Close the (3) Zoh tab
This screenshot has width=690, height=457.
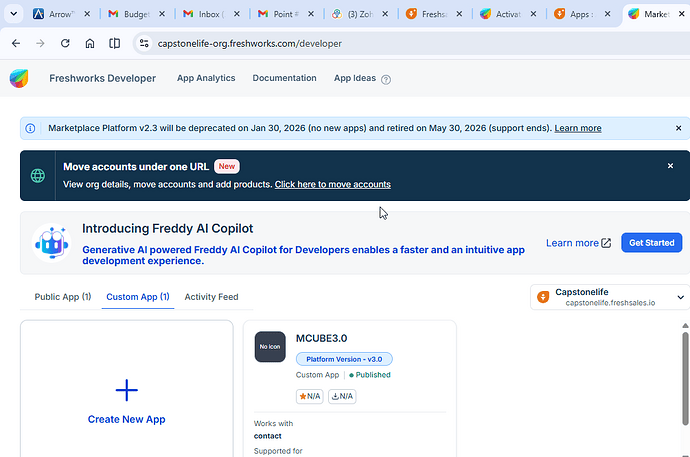(x=385, y=14)
